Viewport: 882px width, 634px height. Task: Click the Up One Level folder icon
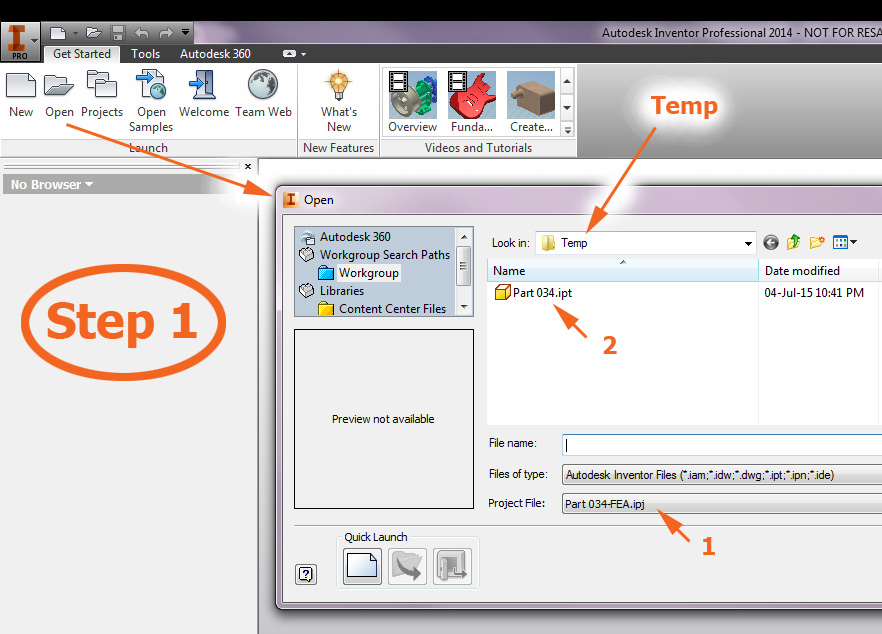[x=794, y=242]
